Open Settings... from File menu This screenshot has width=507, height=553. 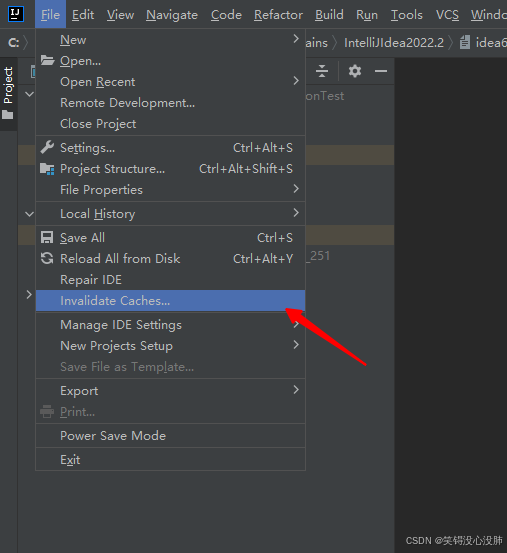point(170,147)
